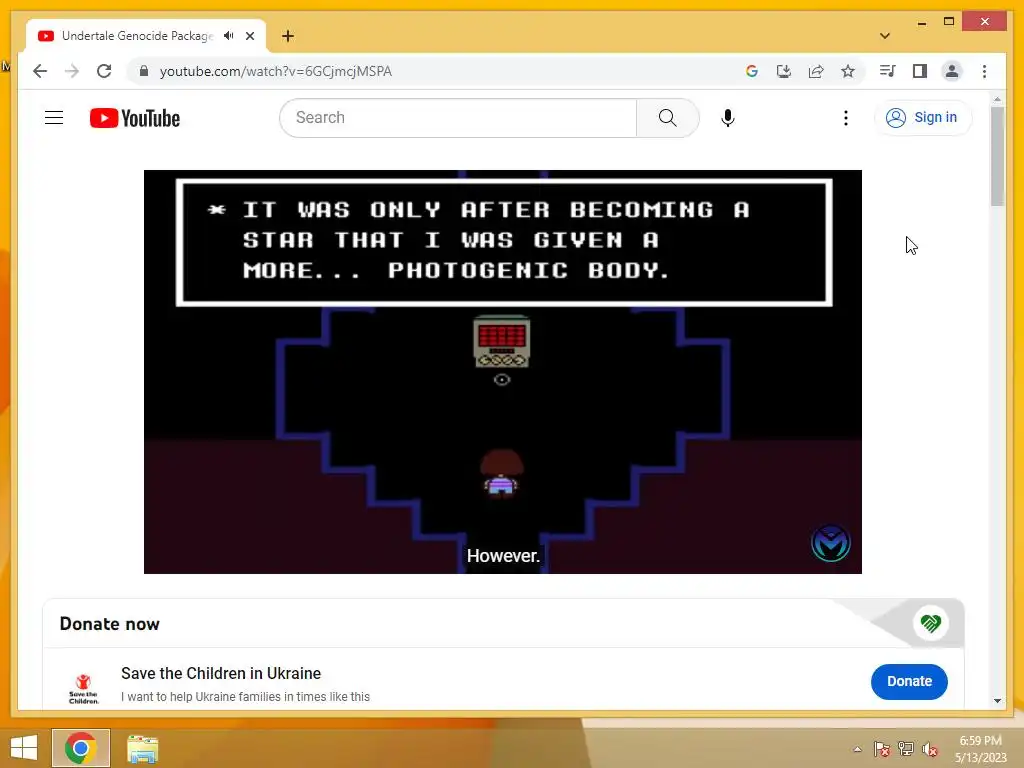Screen dimensions: 1024x768
Task: Install app icon in address bar
Action: [x=784, y=71]
